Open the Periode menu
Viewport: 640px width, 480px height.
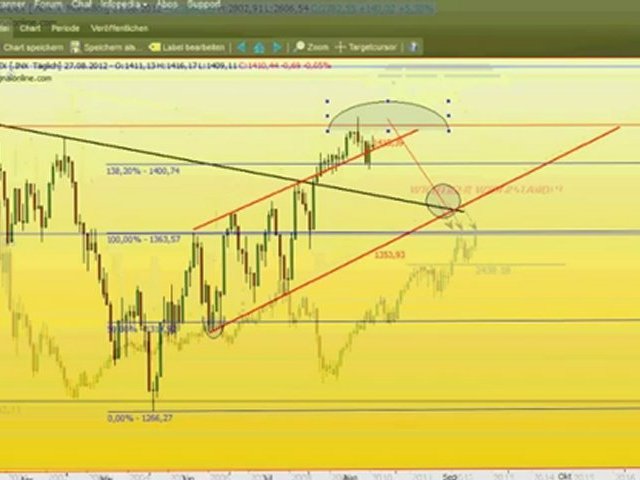[x=65, y=29]
